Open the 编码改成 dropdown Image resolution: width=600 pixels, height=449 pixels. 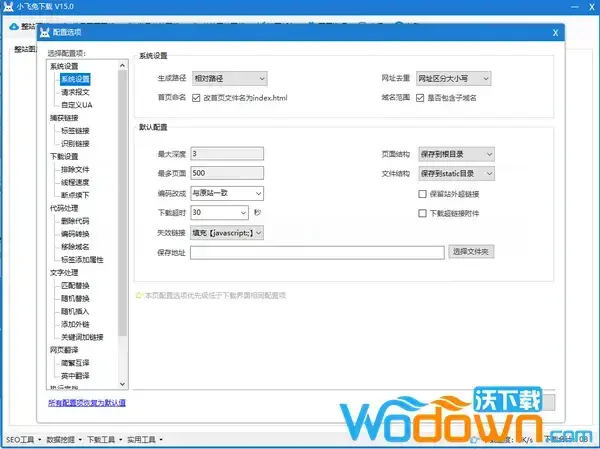pos(227,193)
